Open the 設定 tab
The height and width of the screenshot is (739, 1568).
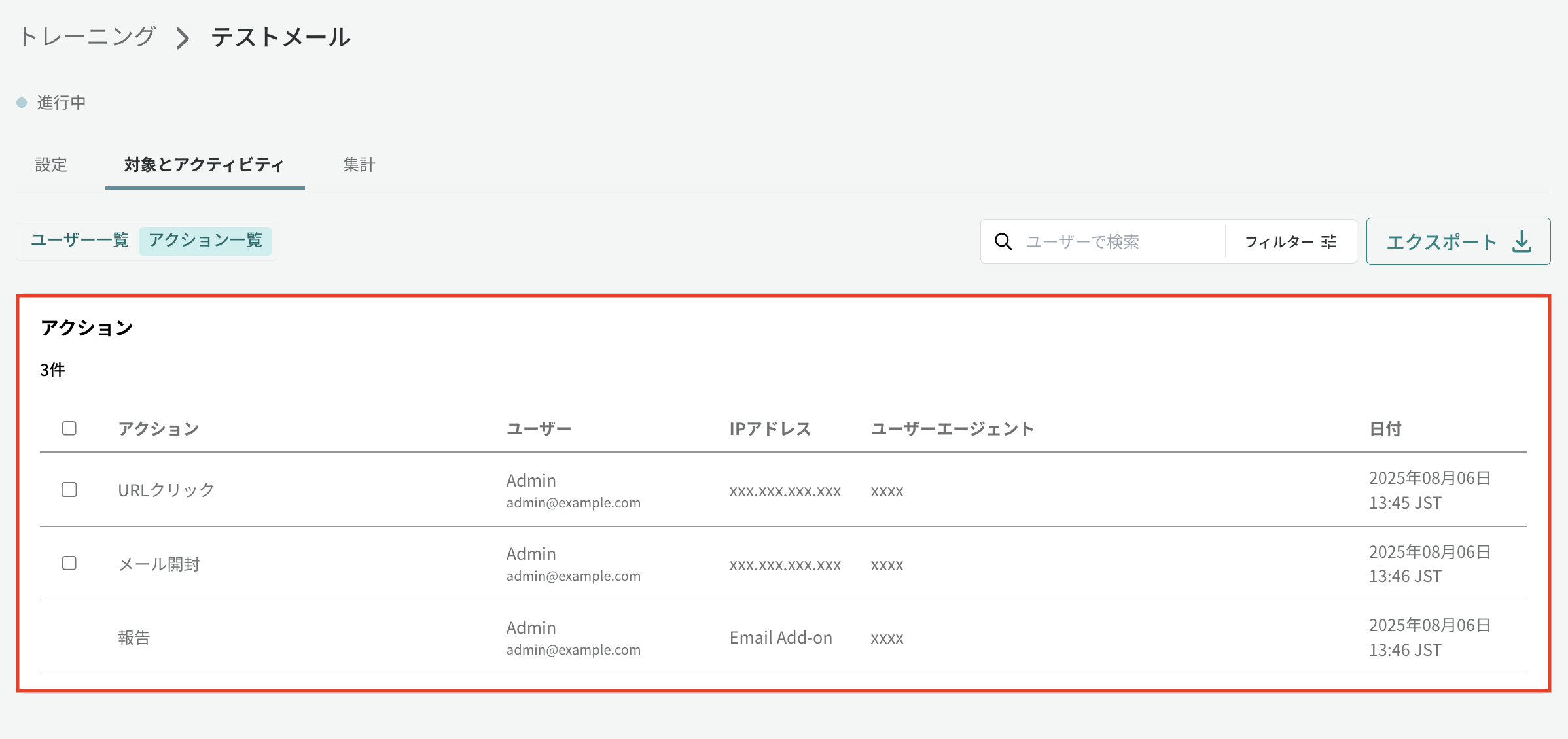point(51,165)
